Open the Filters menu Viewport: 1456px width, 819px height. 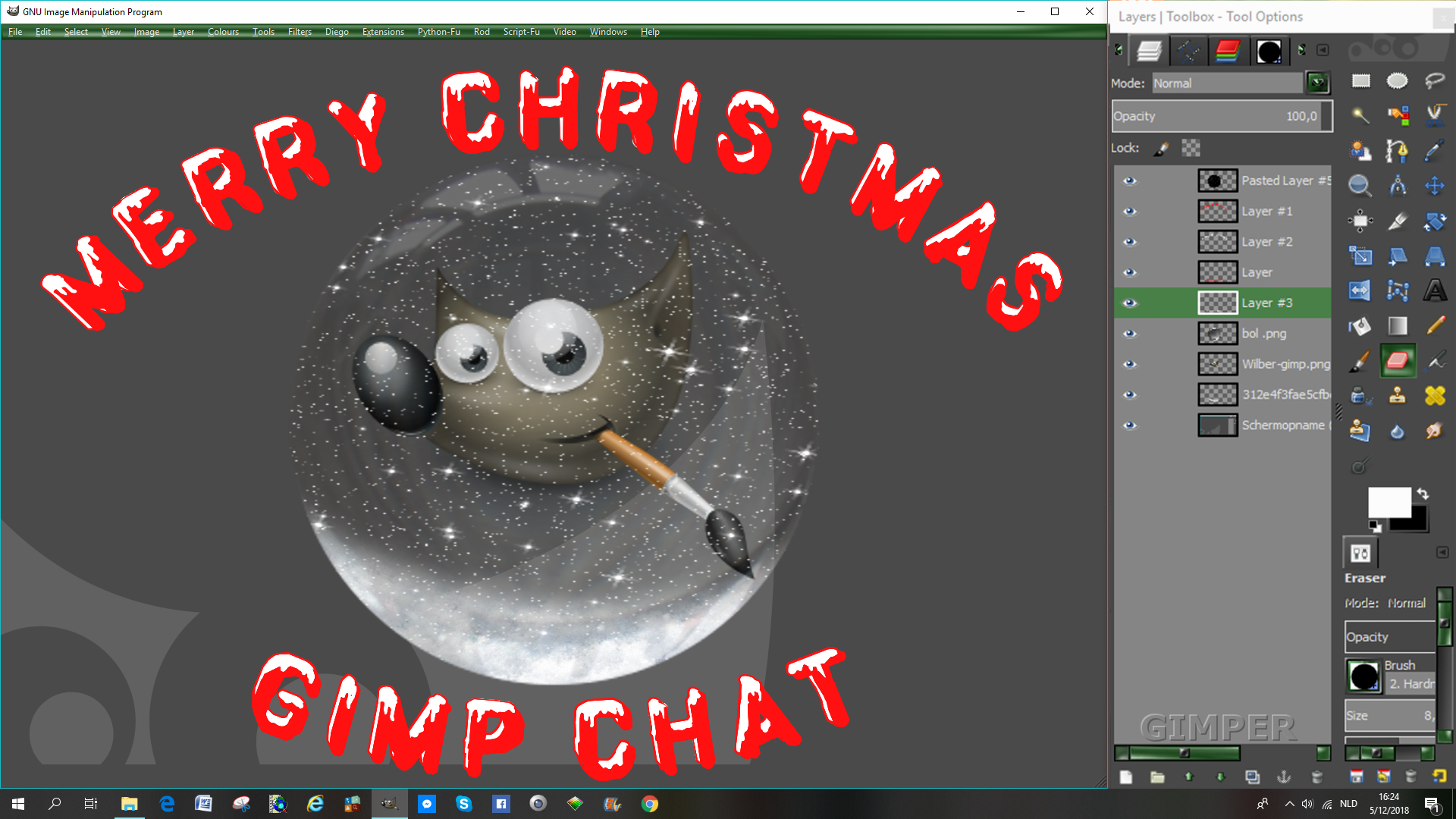coord(300,32)
